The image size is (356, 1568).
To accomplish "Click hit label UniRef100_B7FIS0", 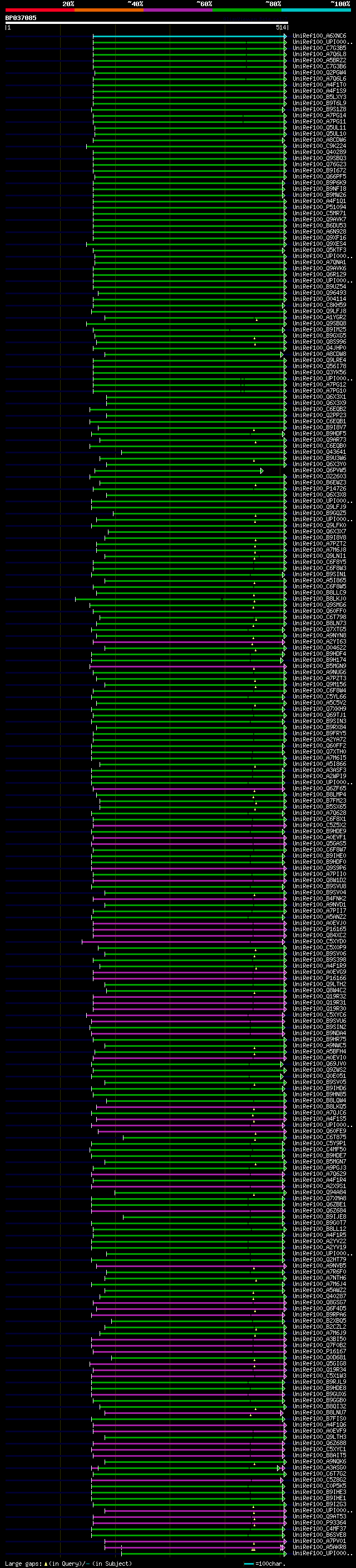I will 319,1418.
